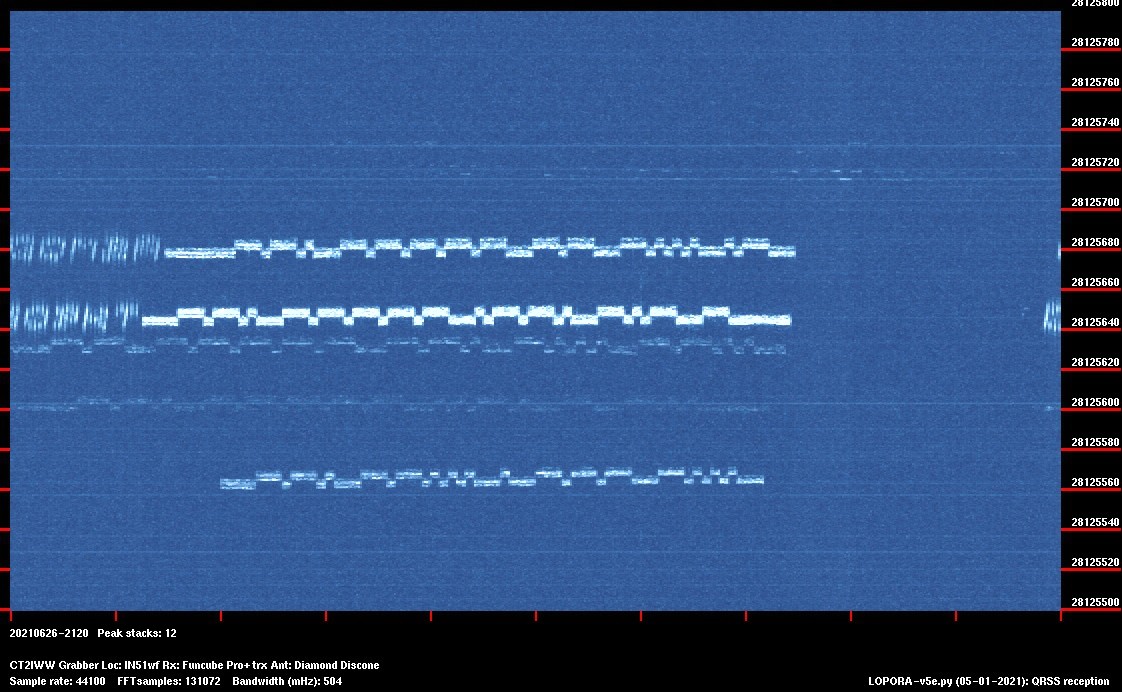Click the 28125680 frequency label
Image resolution: width=1122 pixels, height=692 pixels.
pos(1095,243)
